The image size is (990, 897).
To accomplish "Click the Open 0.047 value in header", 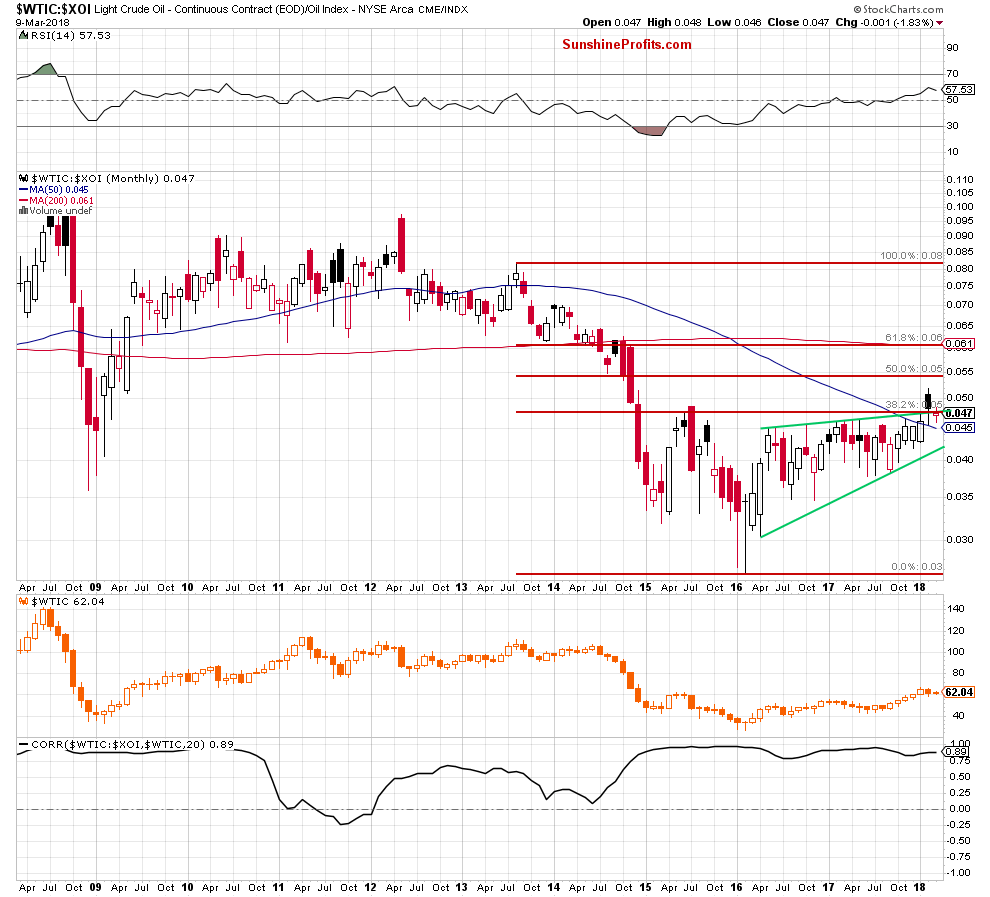I will tap(611, 22).
